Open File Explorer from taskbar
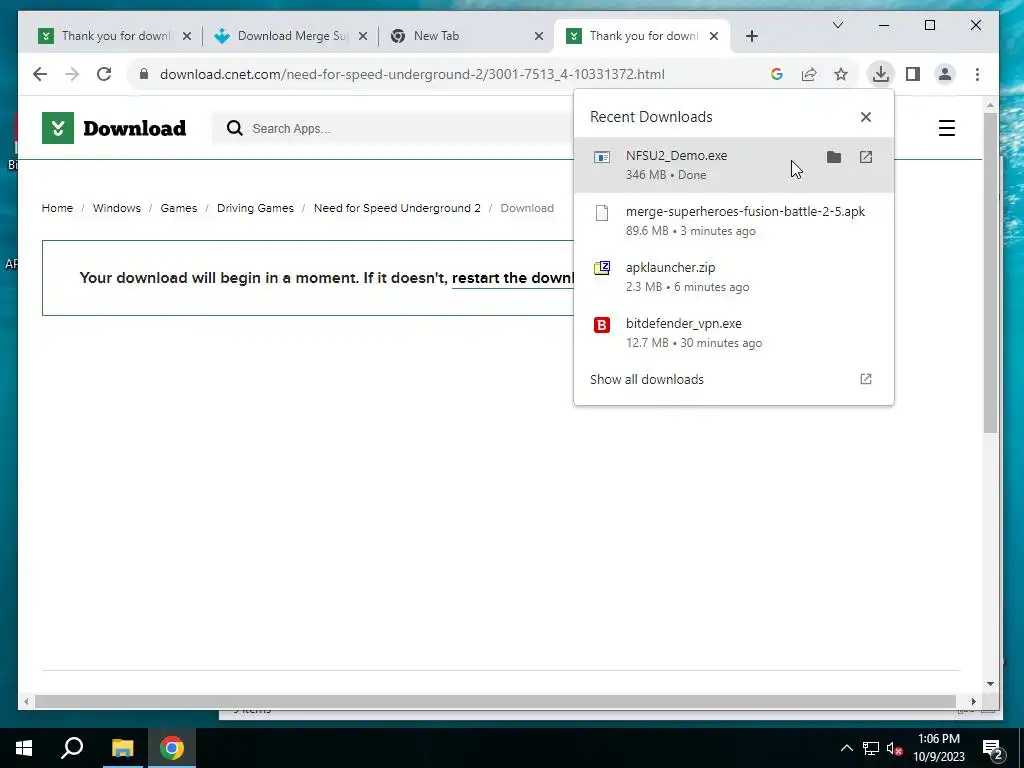This screenshot has width=1024, height=768. pyautogui.click(x=122, y=748)
